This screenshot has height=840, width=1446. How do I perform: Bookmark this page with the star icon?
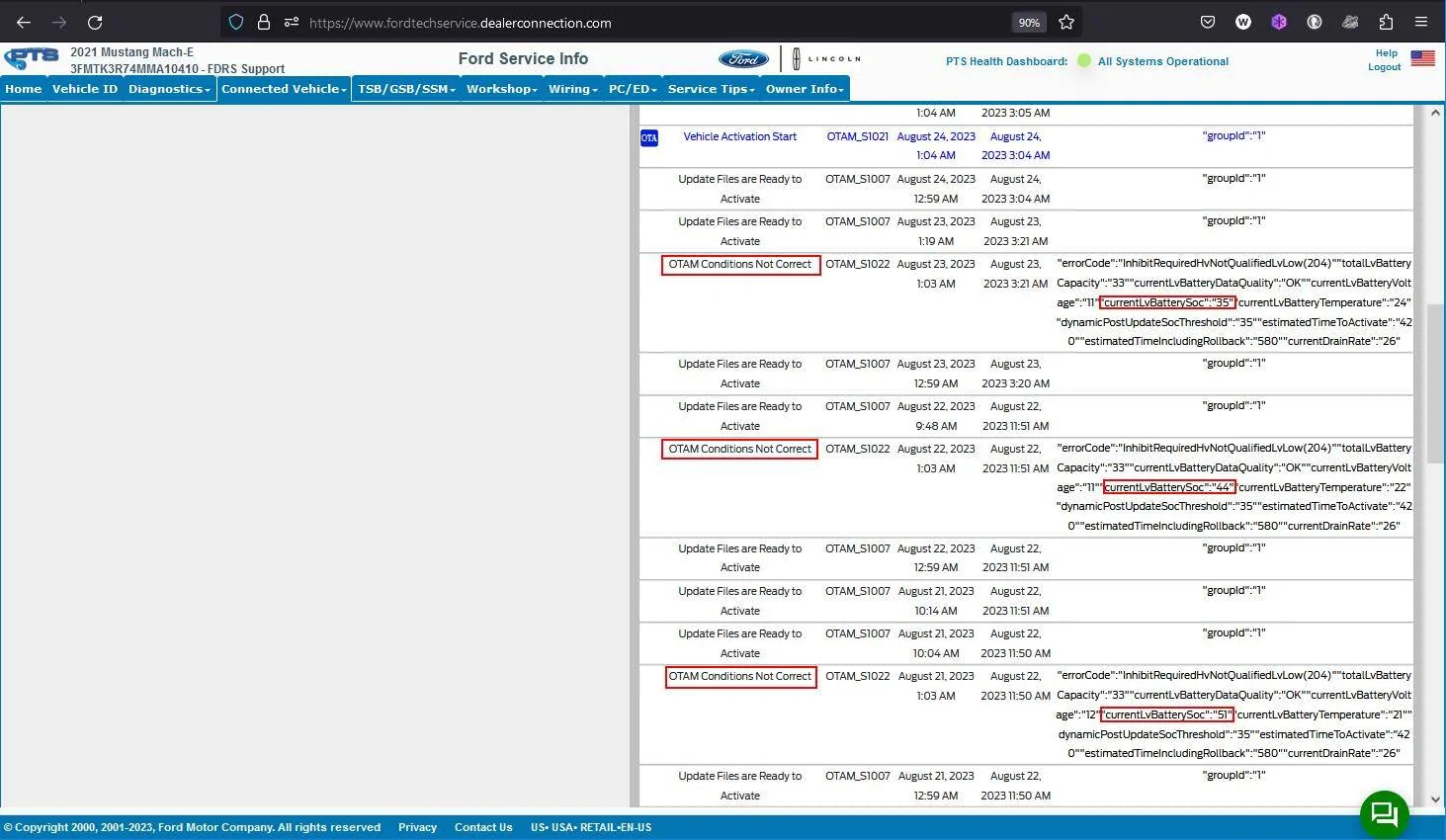[1065, 22]
